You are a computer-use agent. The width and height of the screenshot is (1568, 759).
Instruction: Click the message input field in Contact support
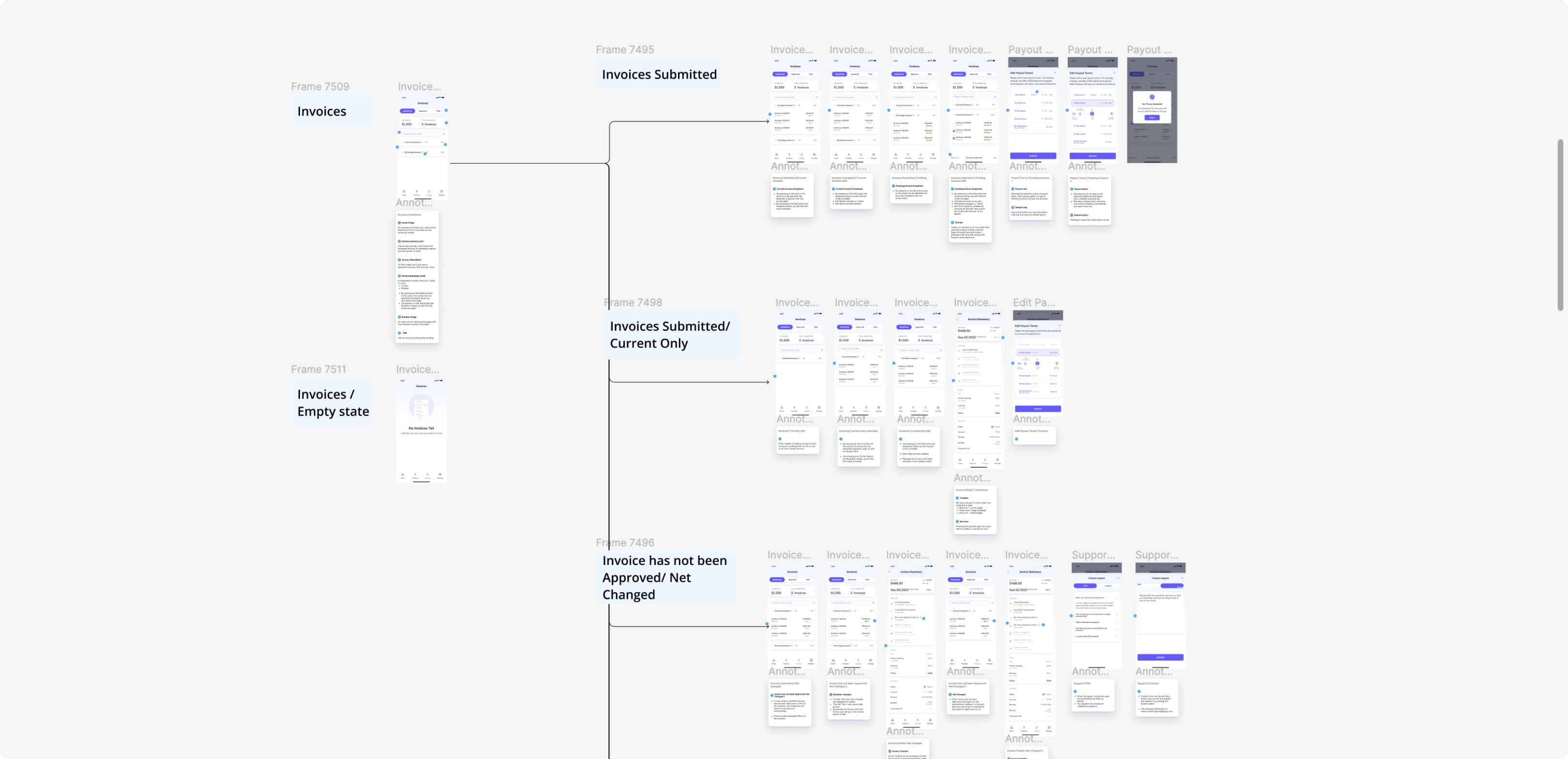[1161, 618]
